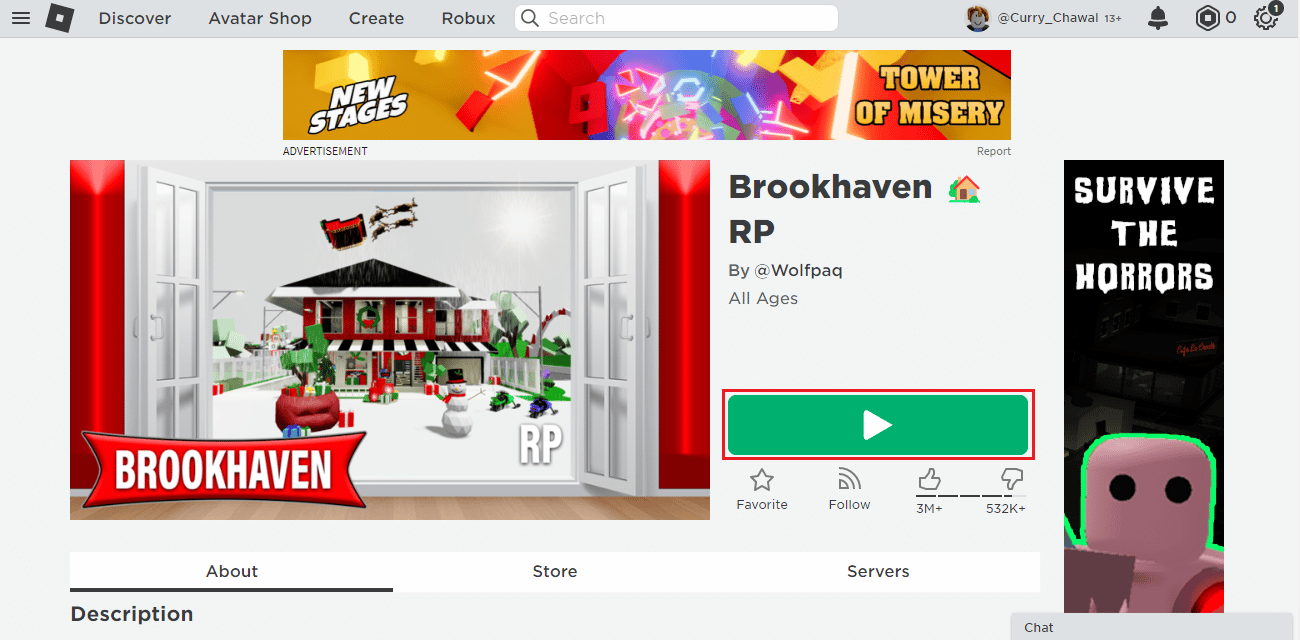Report the Tower of Misery advertisement

point(994,151)
